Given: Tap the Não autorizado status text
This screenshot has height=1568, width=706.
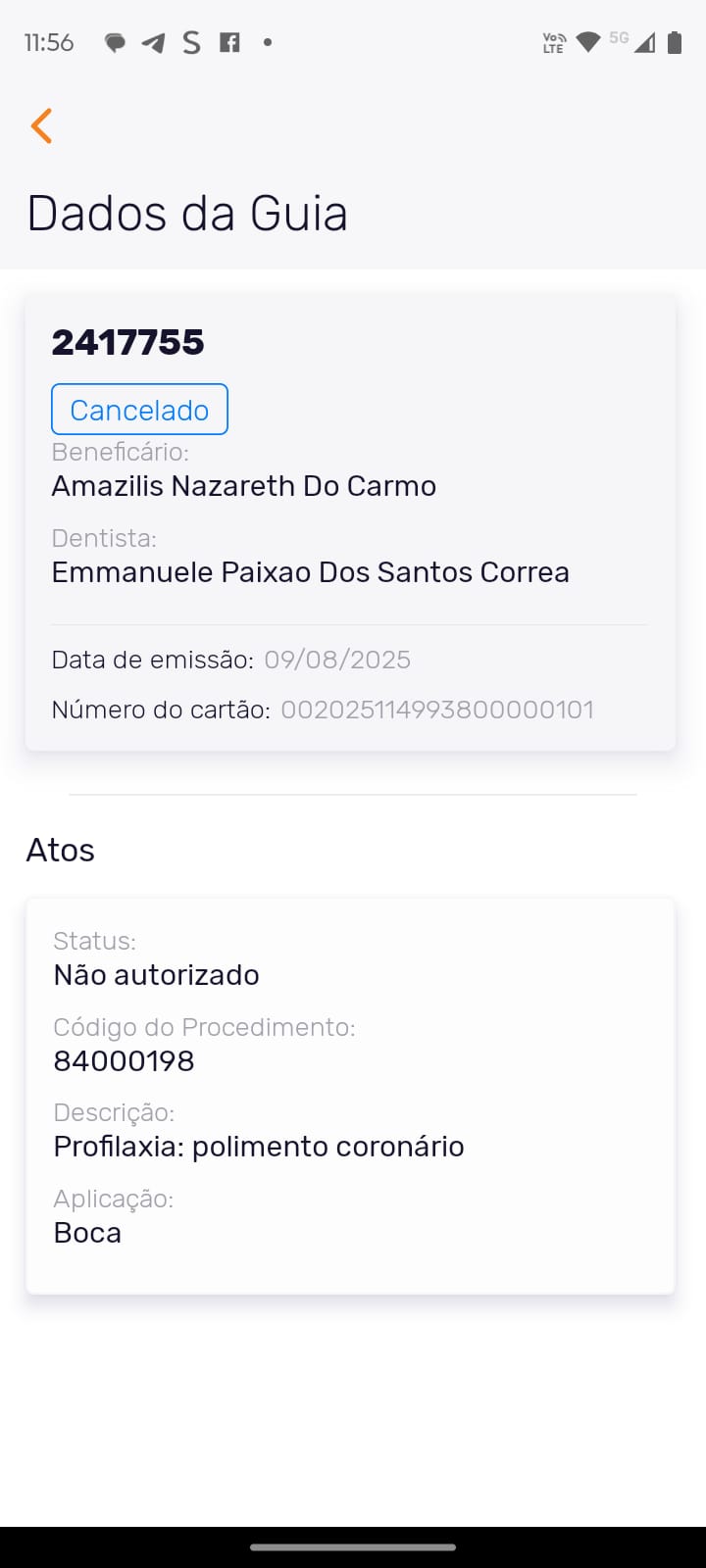Looking at the screenshot, I should (157, 975).
